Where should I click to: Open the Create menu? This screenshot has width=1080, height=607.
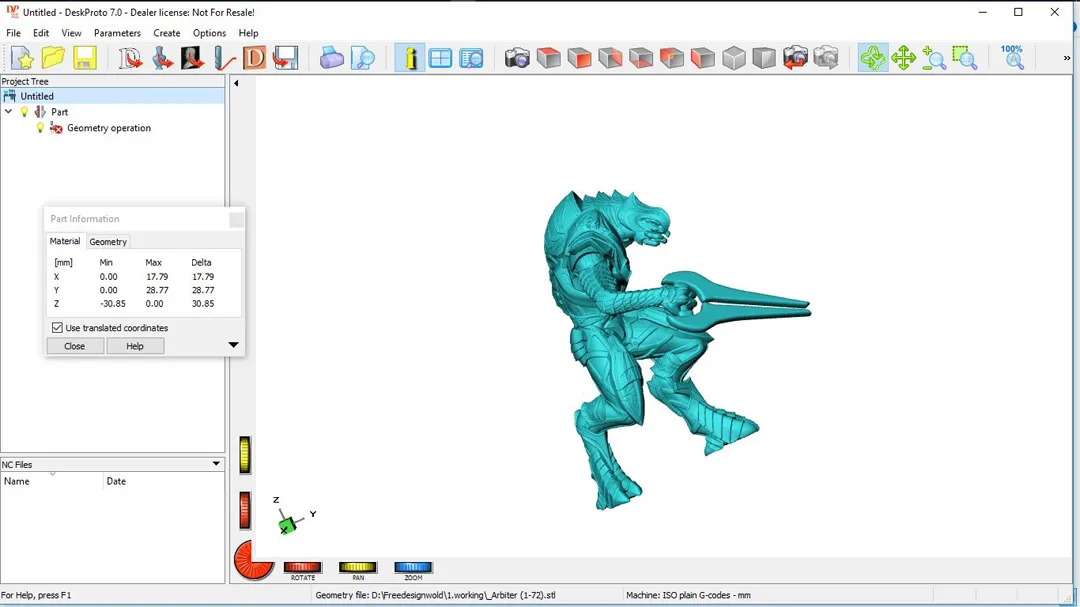click(x=167, y=33)
